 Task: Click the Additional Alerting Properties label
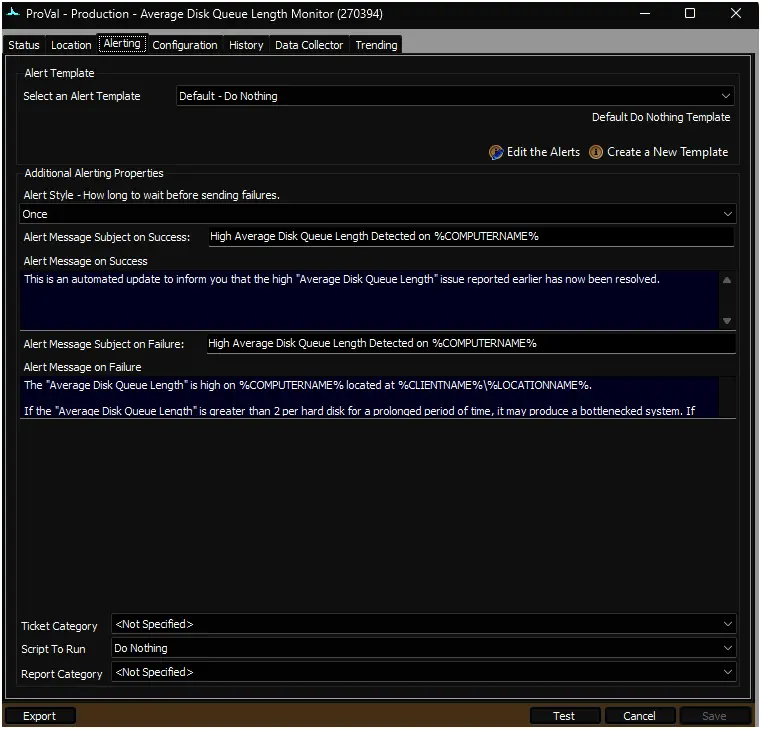point(94,173)
